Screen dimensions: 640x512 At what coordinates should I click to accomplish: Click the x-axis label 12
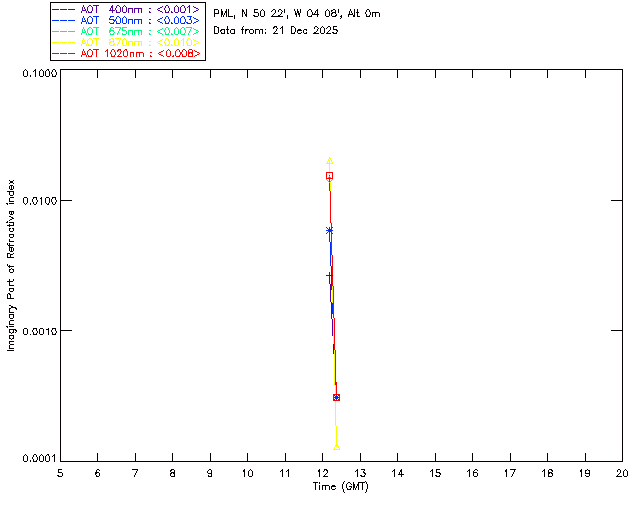322,473
